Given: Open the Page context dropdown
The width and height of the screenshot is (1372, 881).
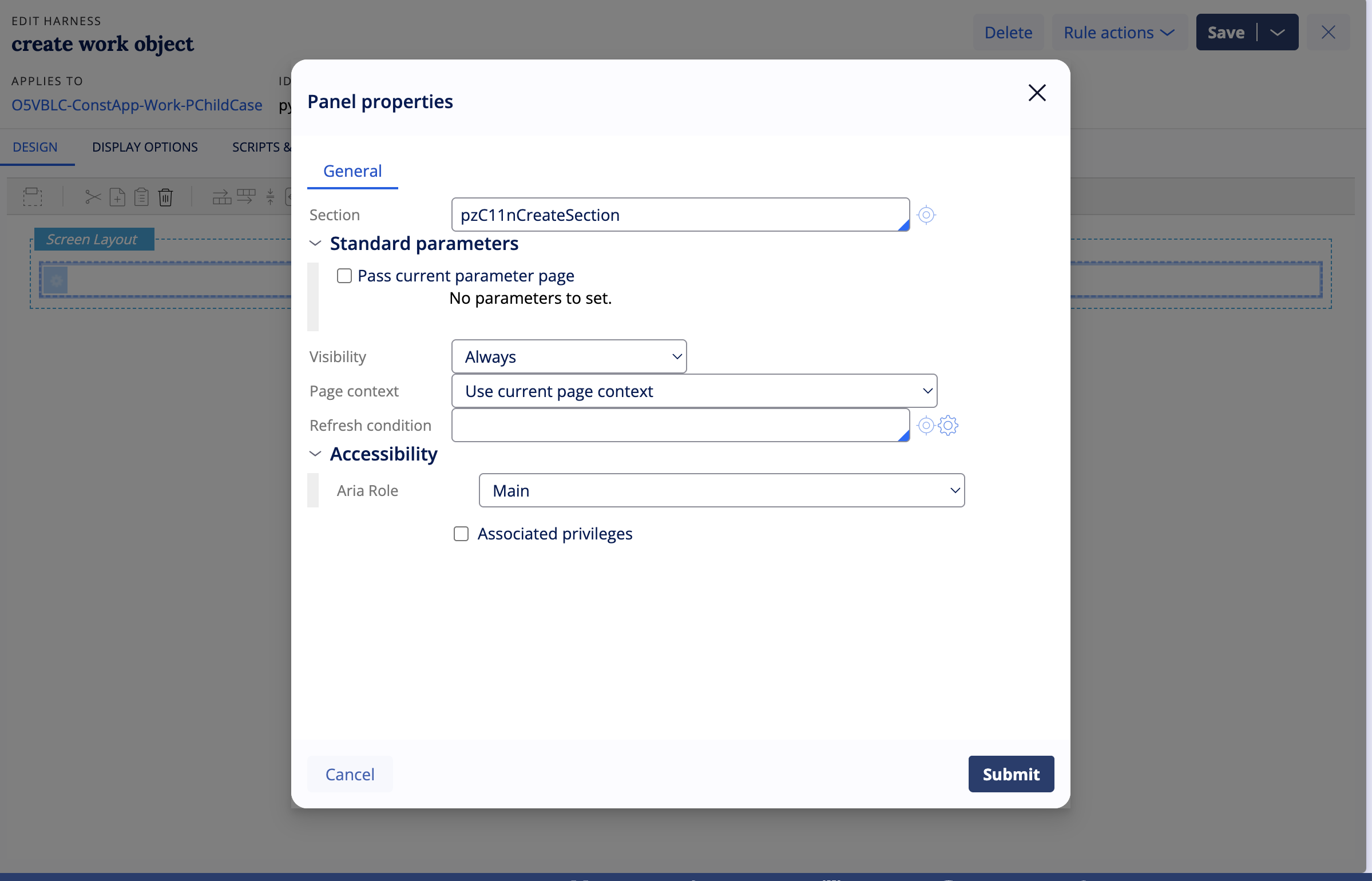Looking at the screenshot, I should 694,391.
